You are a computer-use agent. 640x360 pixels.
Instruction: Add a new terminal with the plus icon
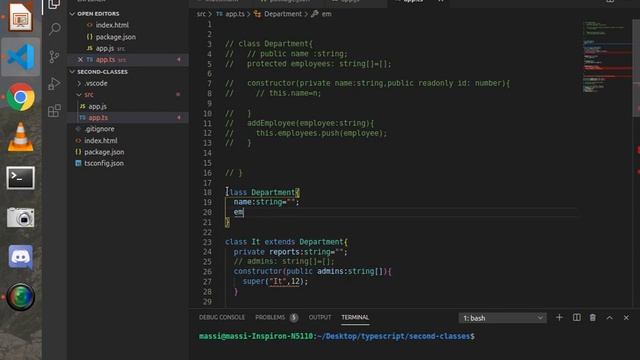pos(559,318)
